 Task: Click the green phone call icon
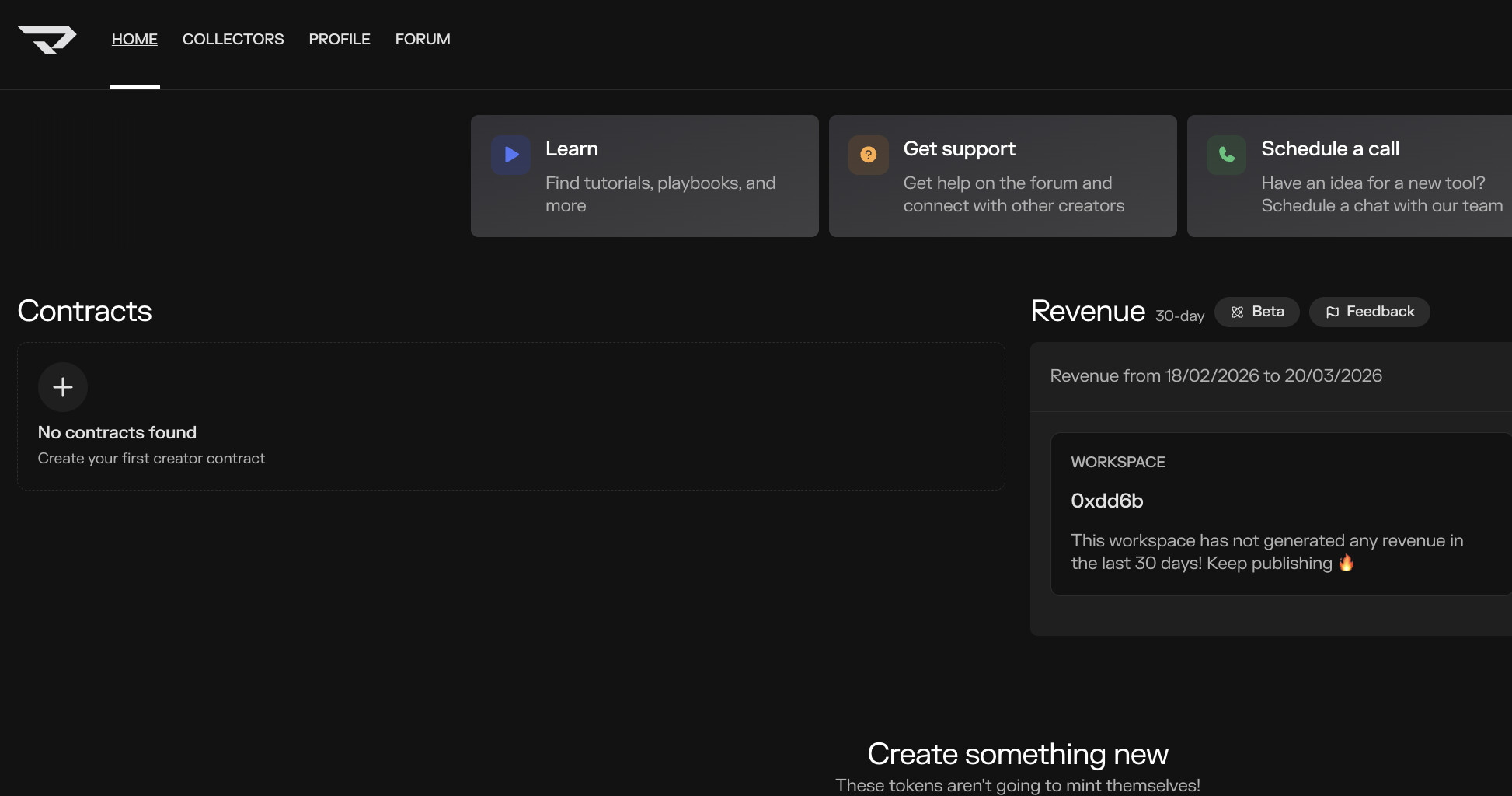1226,155
